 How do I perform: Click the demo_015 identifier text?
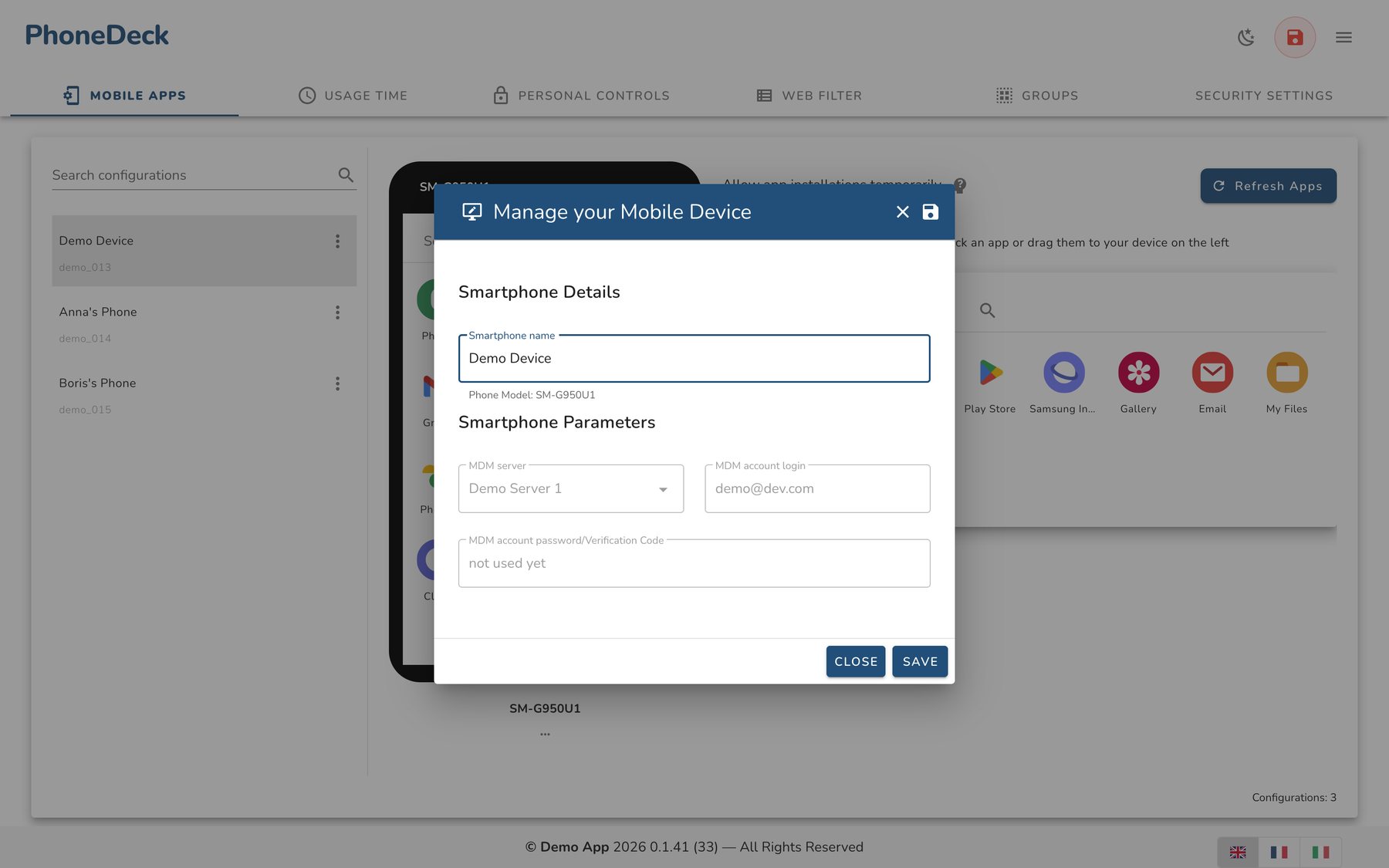pos(85,410)
